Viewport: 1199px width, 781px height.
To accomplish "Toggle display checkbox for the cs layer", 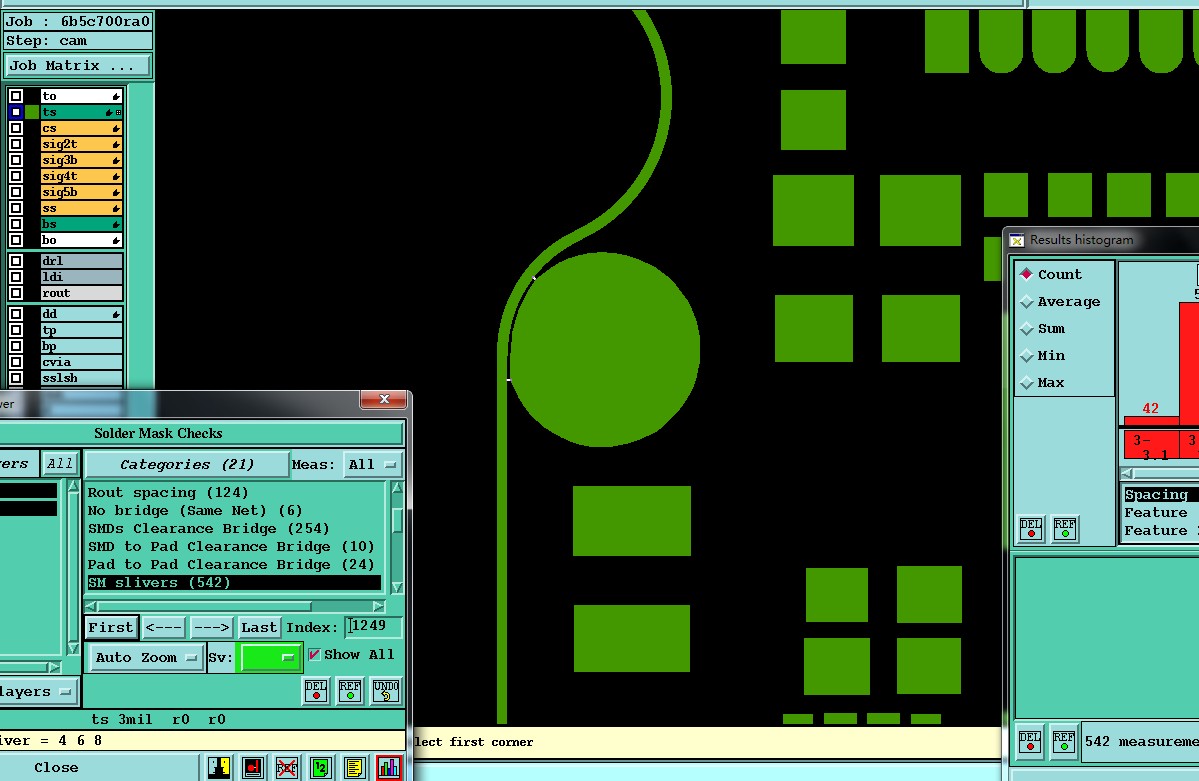I will 15,129.
